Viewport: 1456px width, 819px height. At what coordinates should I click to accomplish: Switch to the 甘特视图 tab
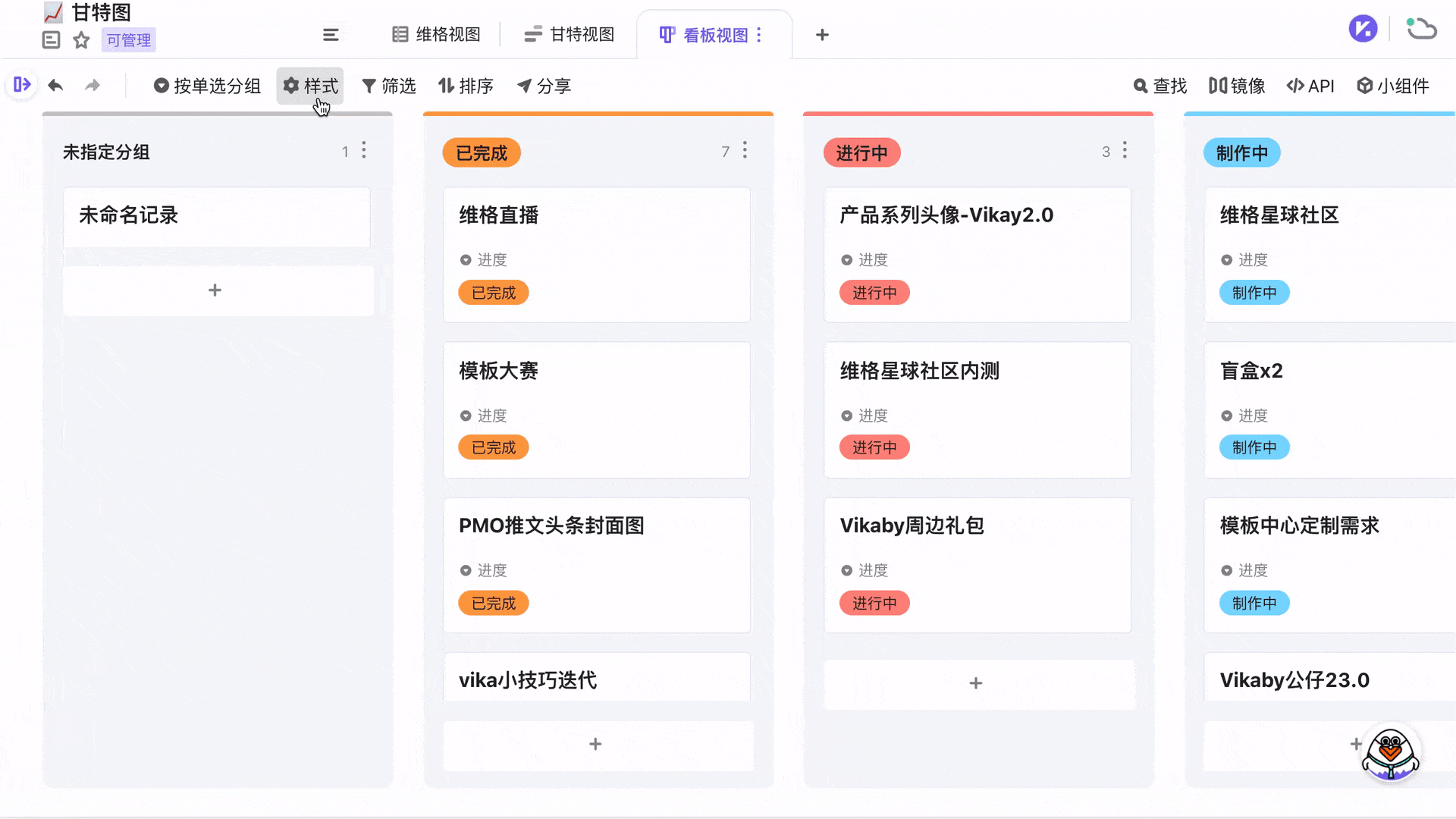click(x=570, y=34)
